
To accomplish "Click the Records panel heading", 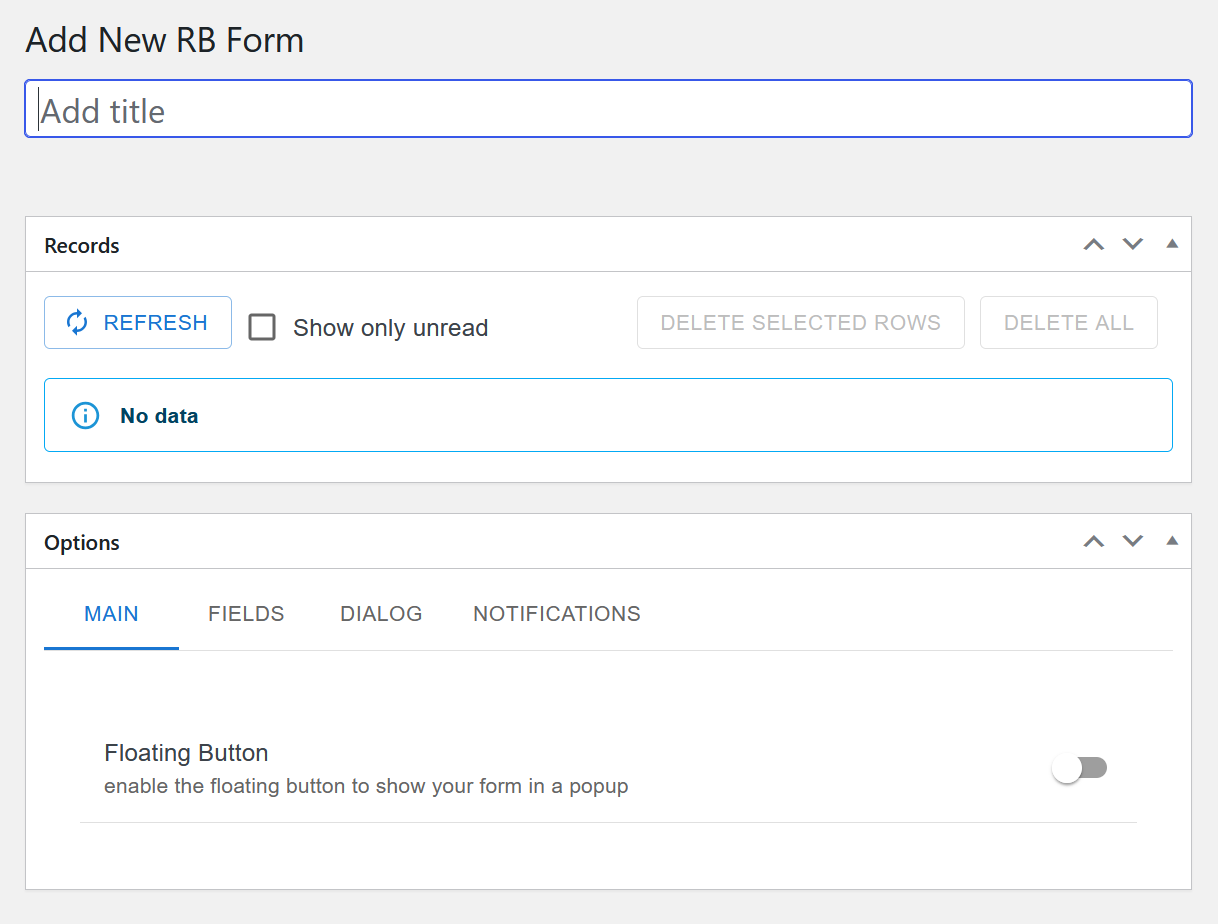I will pos(82,246).
